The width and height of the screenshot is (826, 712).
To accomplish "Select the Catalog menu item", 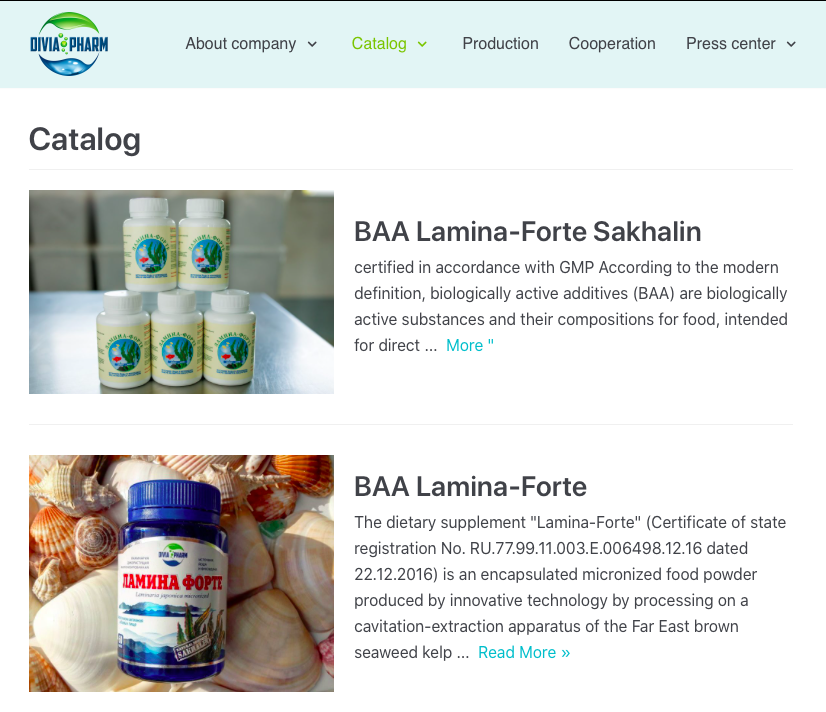I will click(x=379, y=44).
